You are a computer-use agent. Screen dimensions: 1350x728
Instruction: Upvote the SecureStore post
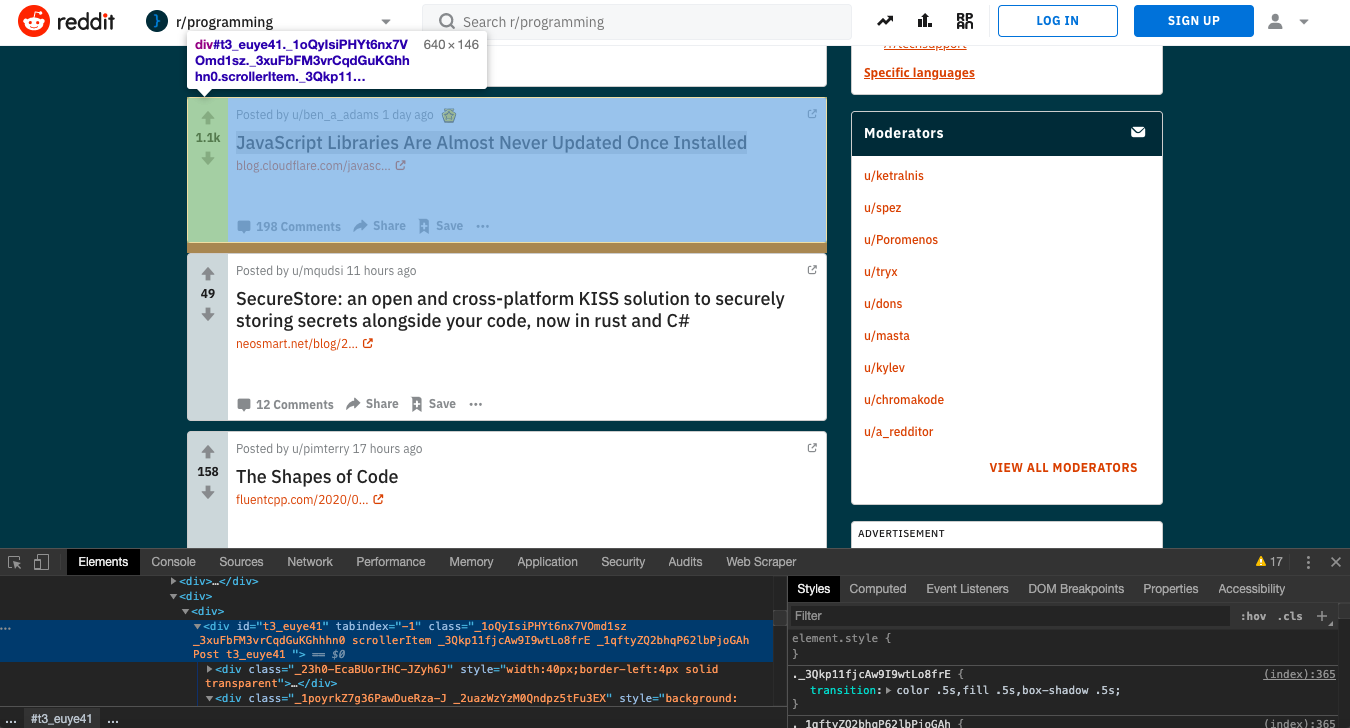pos(207,275)
